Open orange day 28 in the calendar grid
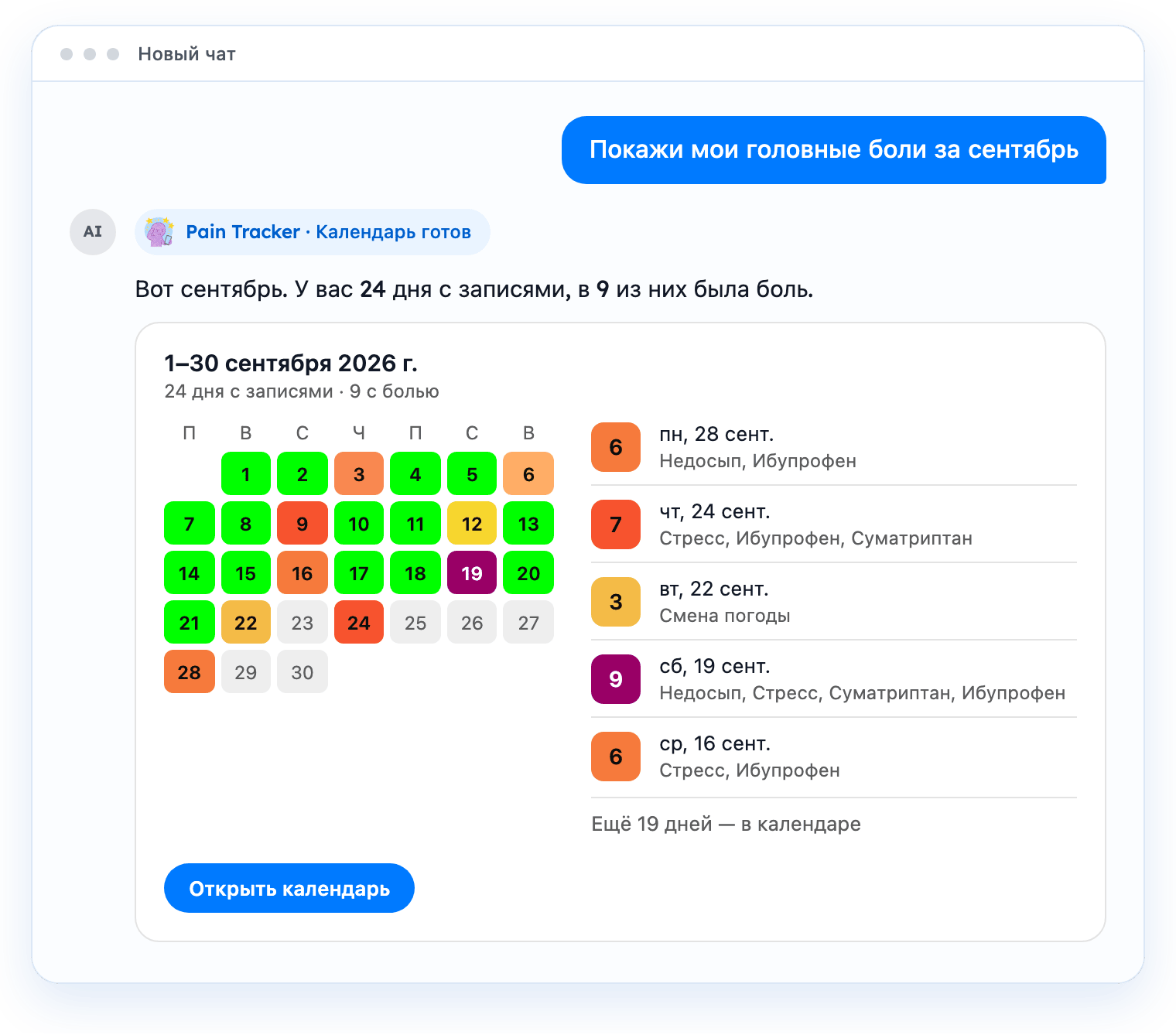1176x1035 pixels. click(190, 671)
